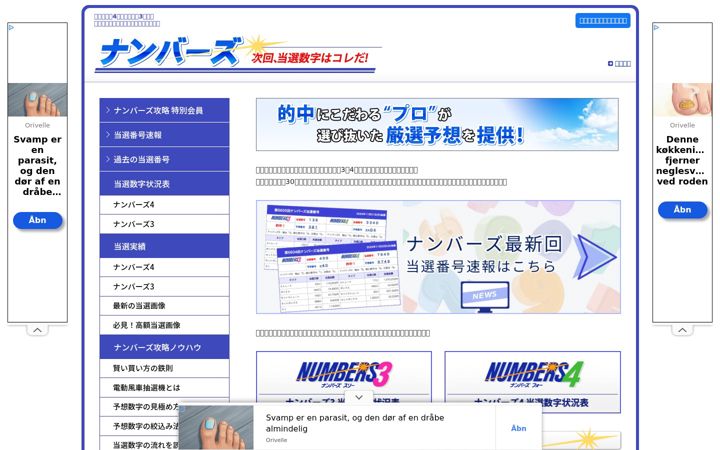
Task: Click the toe image in left ad
Action: (38, 100)
